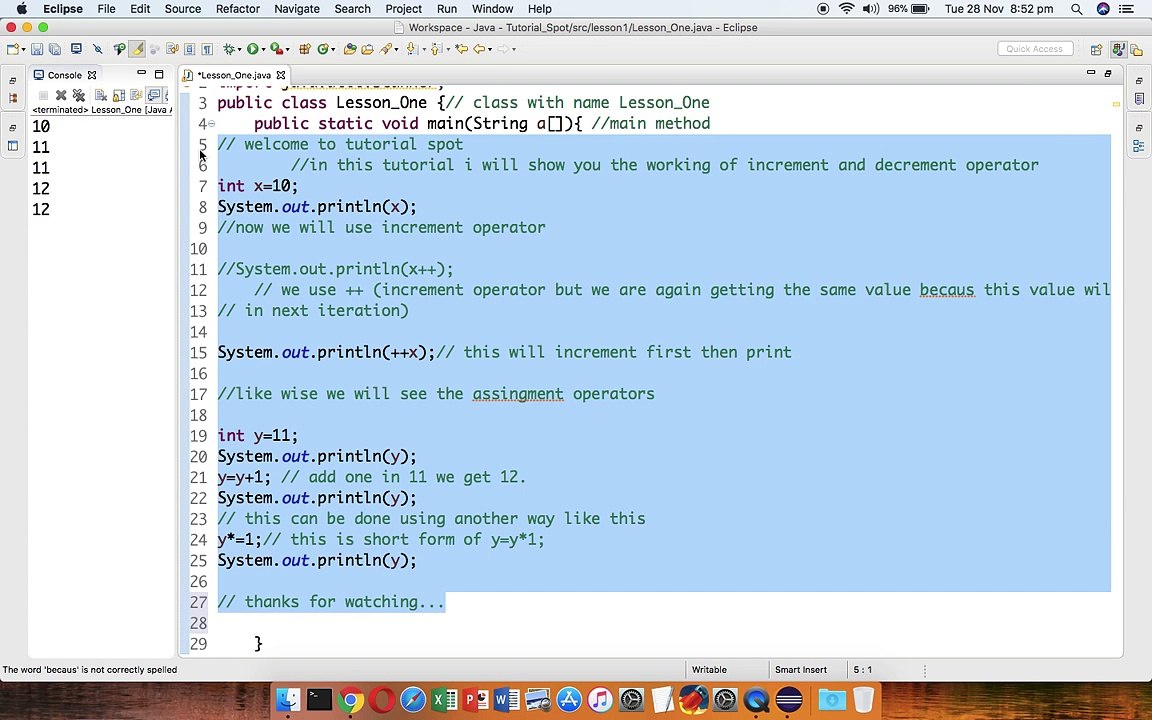This screenshot has height=720, width=1152.
Task: Click the Save All toolbar icon
Action: click(55, 49)
